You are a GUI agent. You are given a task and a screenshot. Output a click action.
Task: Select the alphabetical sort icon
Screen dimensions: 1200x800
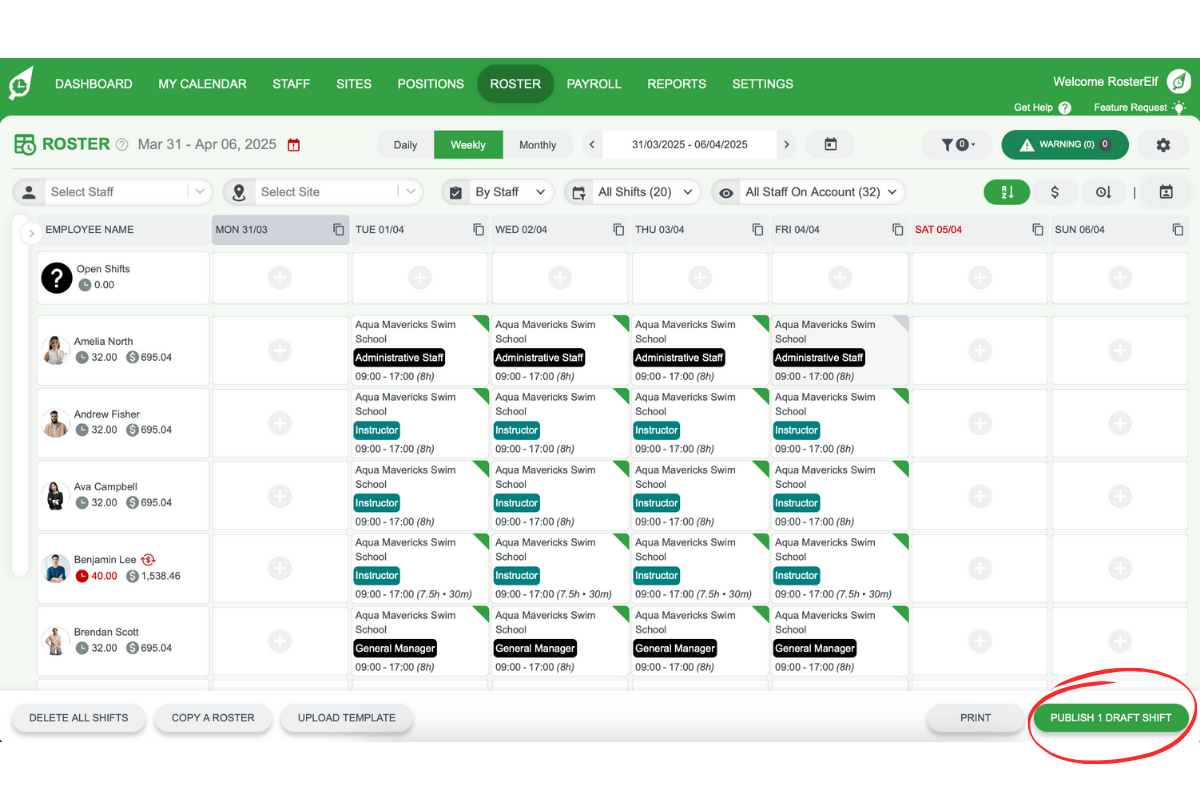click(1007, 191)
